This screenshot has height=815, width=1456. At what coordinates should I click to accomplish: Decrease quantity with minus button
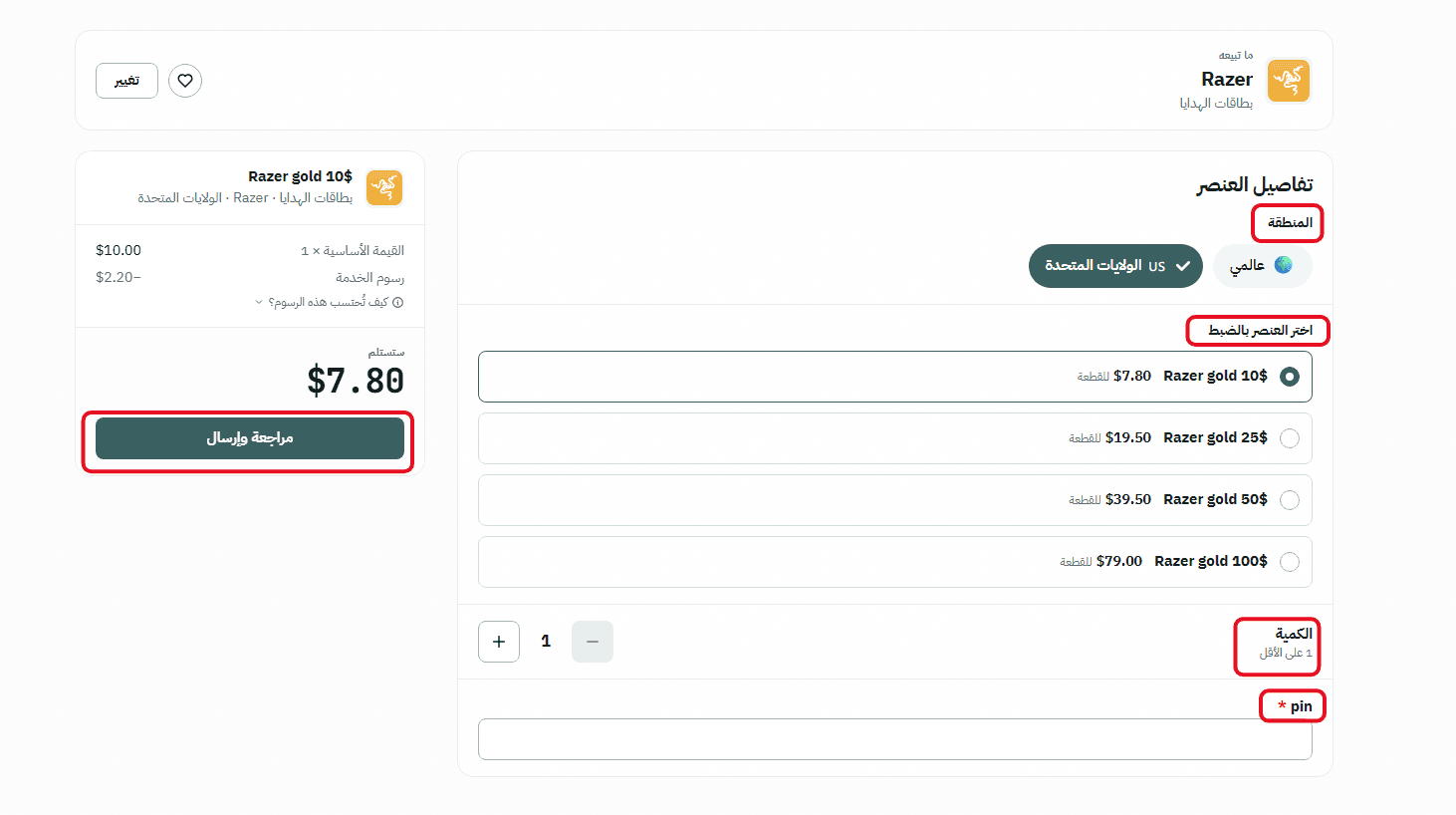coord(593,642)
